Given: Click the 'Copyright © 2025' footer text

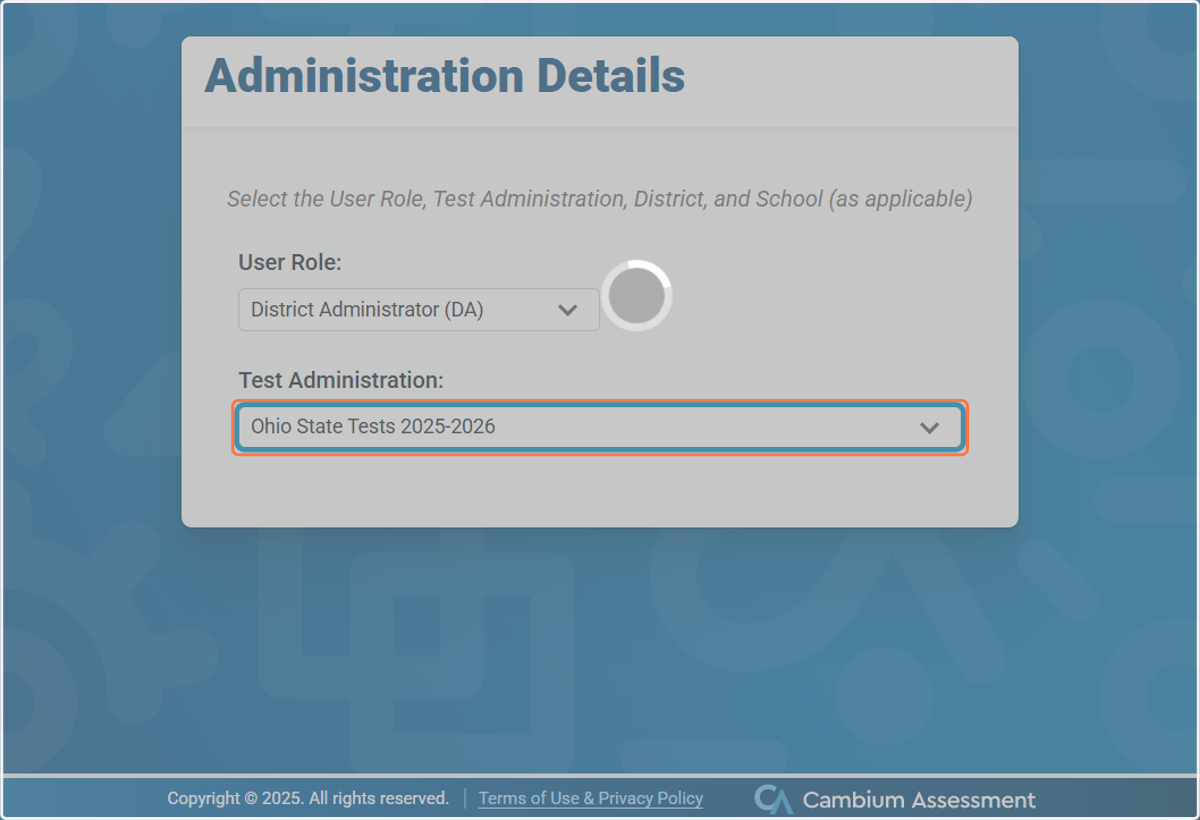Looking at the screenshot, I should (308, 798).
